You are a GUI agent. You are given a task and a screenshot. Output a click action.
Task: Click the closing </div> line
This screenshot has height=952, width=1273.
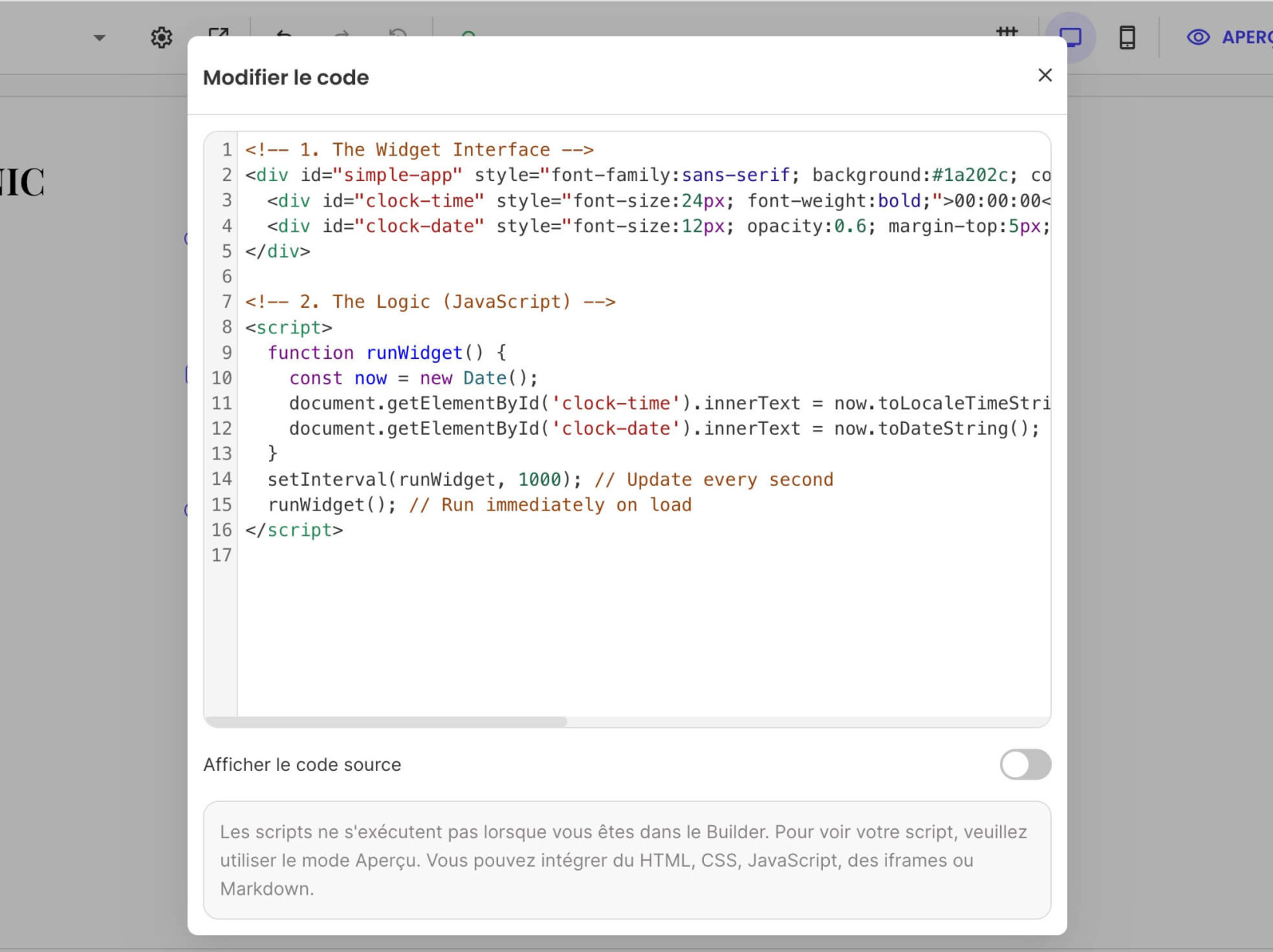[278, 251]
